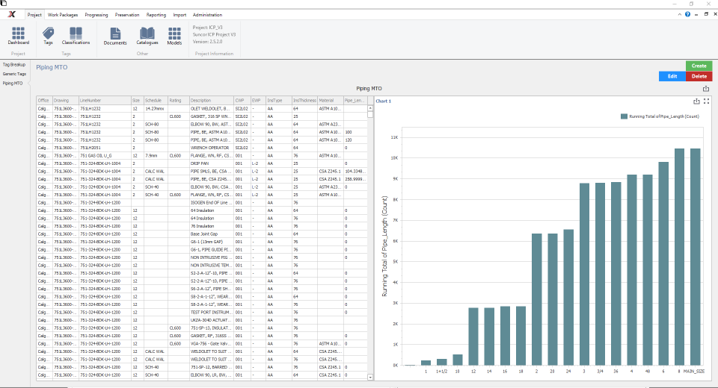Sort by the Rating column header
This screenshot has height=388, width=718.
(x=179, y=100)
